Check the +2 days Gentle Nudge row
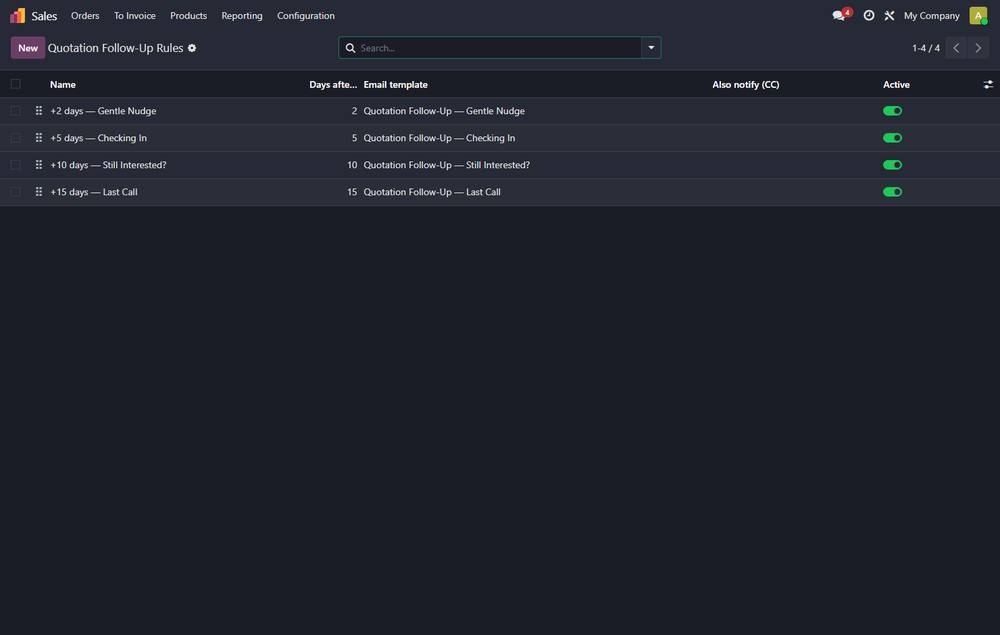Screen dimensions: 1000x635 (16, 111)
